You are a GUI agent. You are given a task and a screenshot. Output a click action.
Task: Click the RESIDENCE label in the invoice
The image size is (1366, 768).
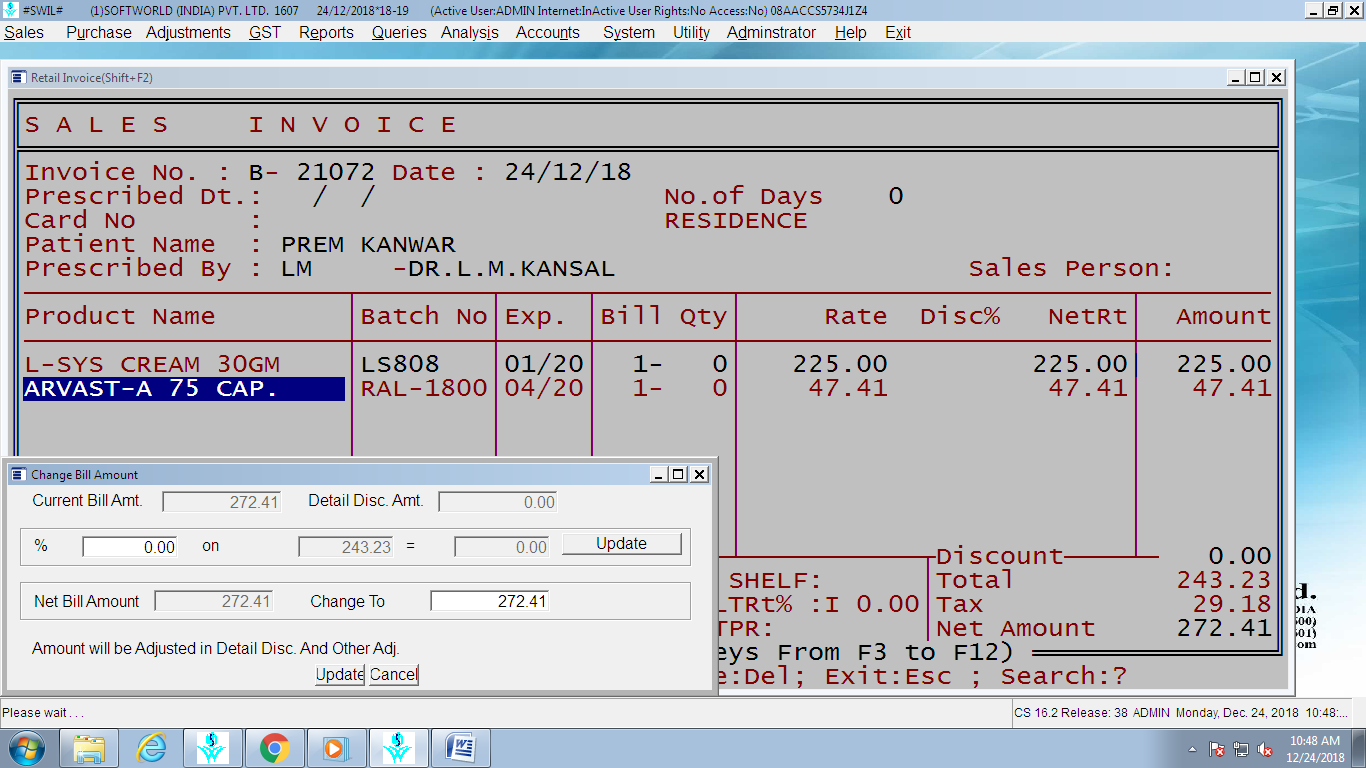(x=736, y=220)
